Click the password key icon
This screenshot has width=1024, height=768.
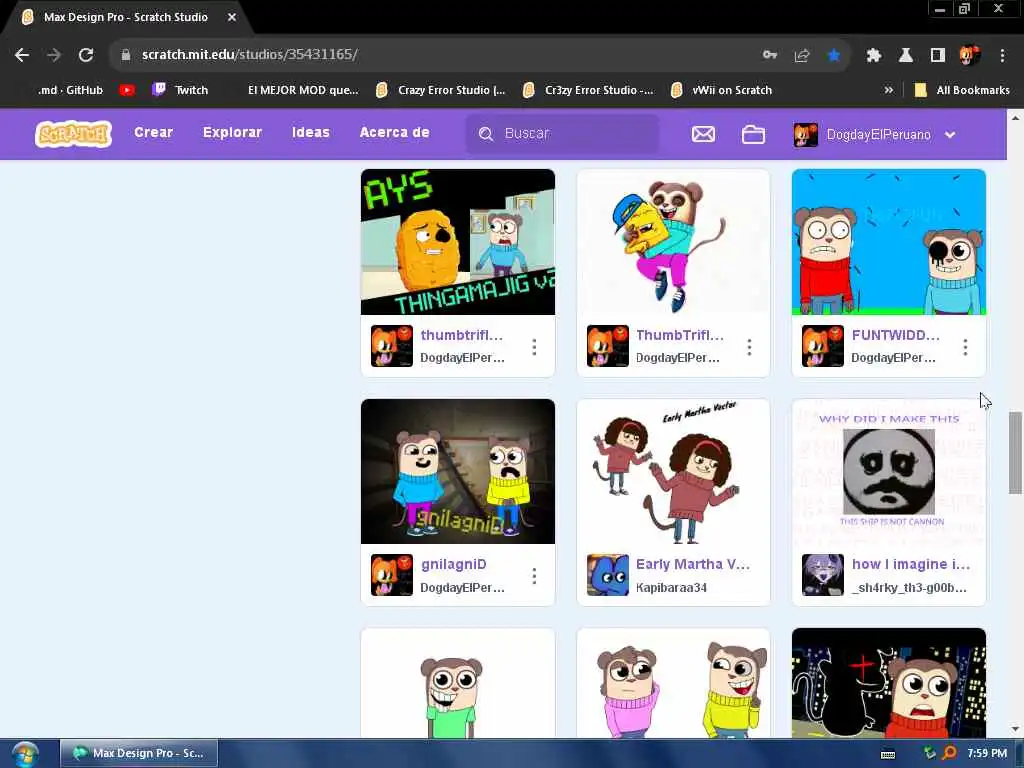[770, 56]
